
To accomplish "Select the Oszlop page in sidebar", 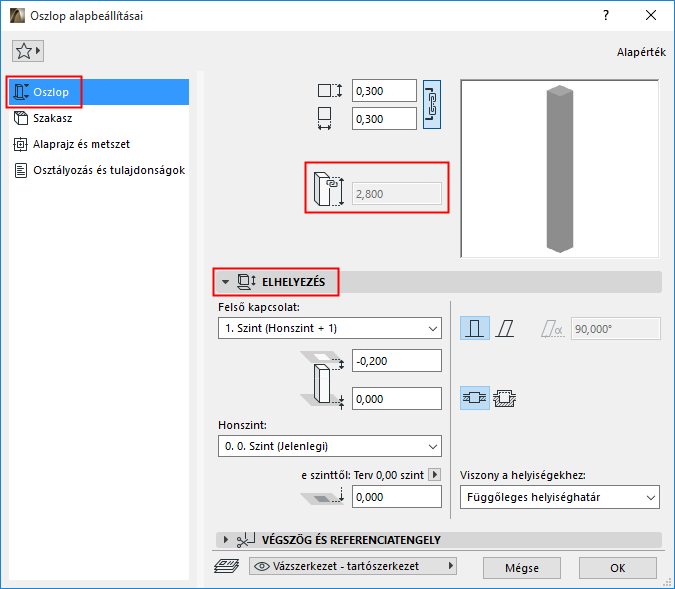I will (x=99, y=92).
